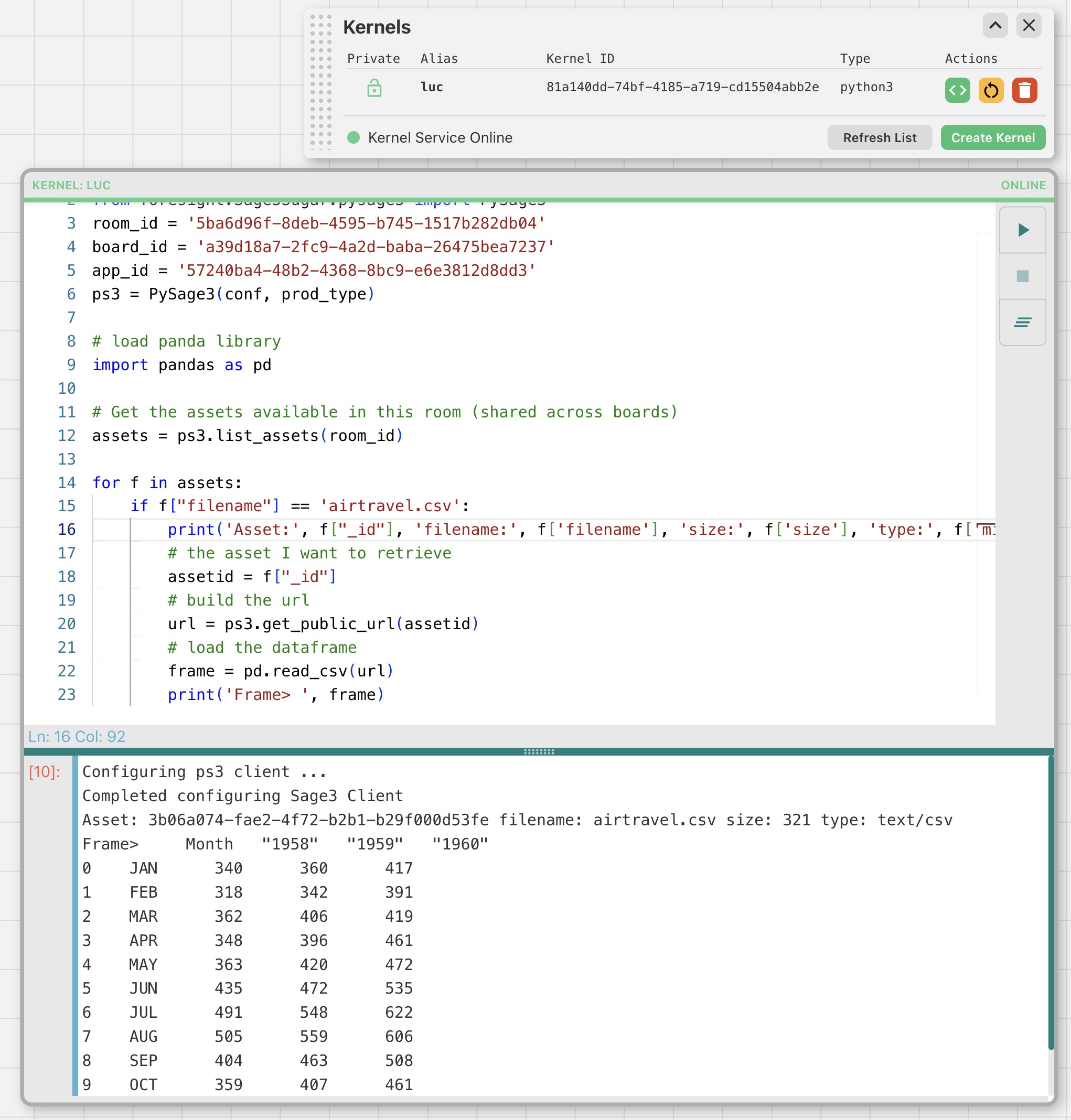Delete the luc kernel
This screenshot has height=1120, width=1071.
click(1025, 90)
